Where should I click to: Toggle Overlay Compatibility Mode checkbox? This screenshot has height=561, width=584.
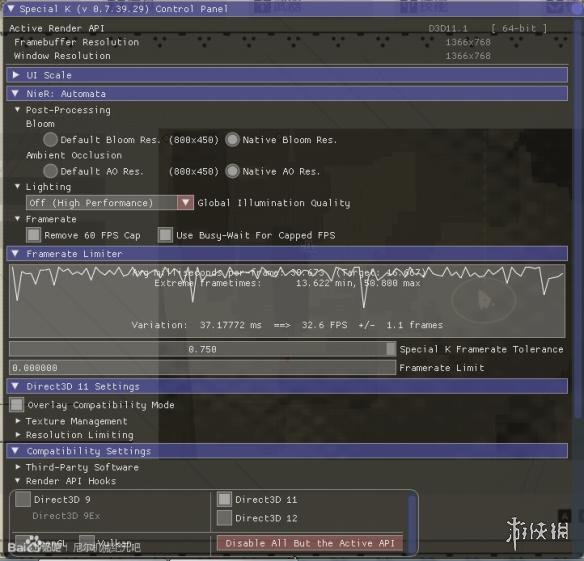click(17, 405)
